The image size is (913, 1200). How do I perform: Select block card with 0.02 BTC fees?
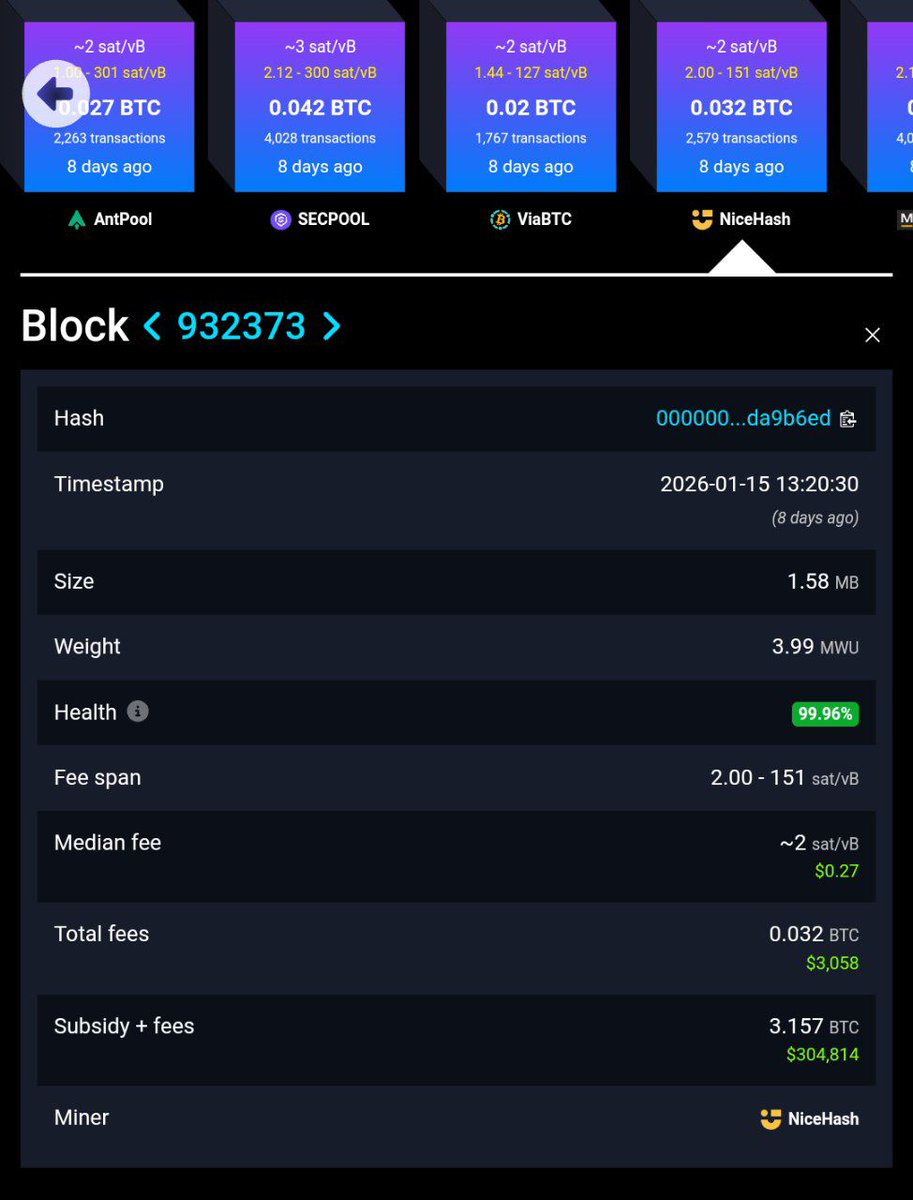pos(531,107)
